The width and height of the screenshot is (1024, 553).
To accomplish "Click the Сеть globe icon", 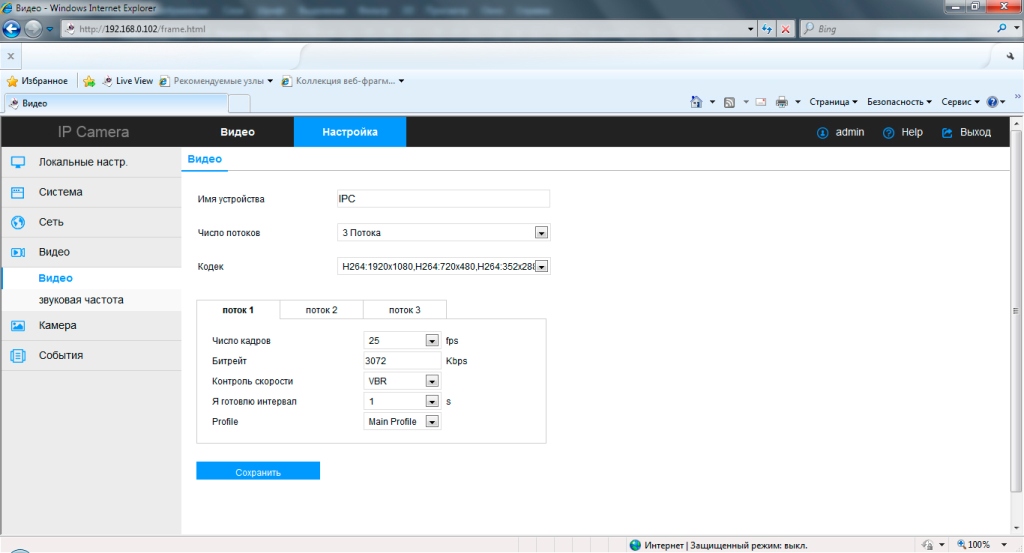I will 18,222.
